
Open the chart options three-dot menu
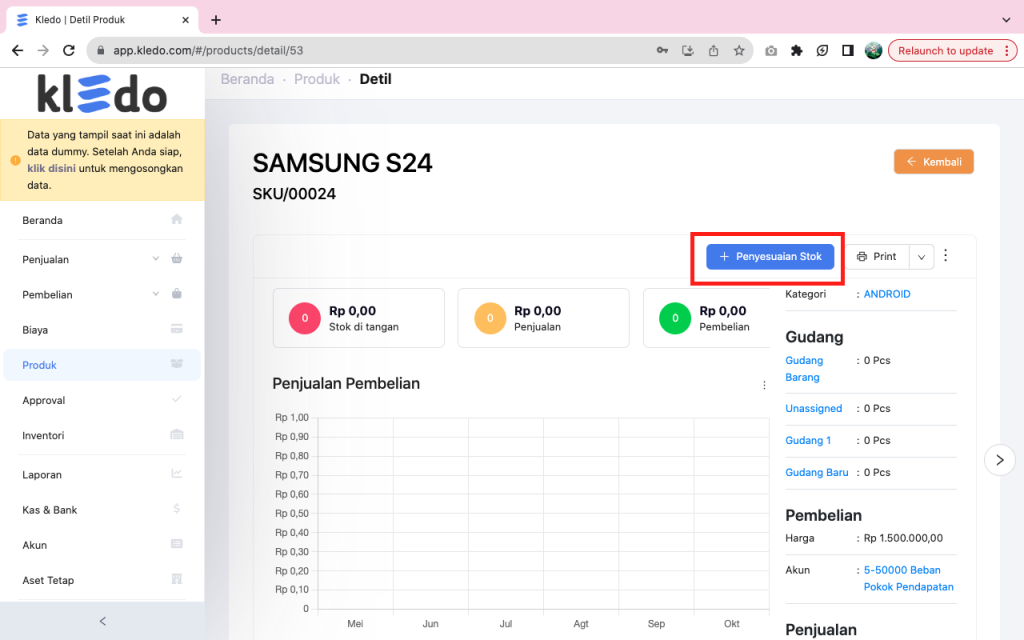coord(764,385)
